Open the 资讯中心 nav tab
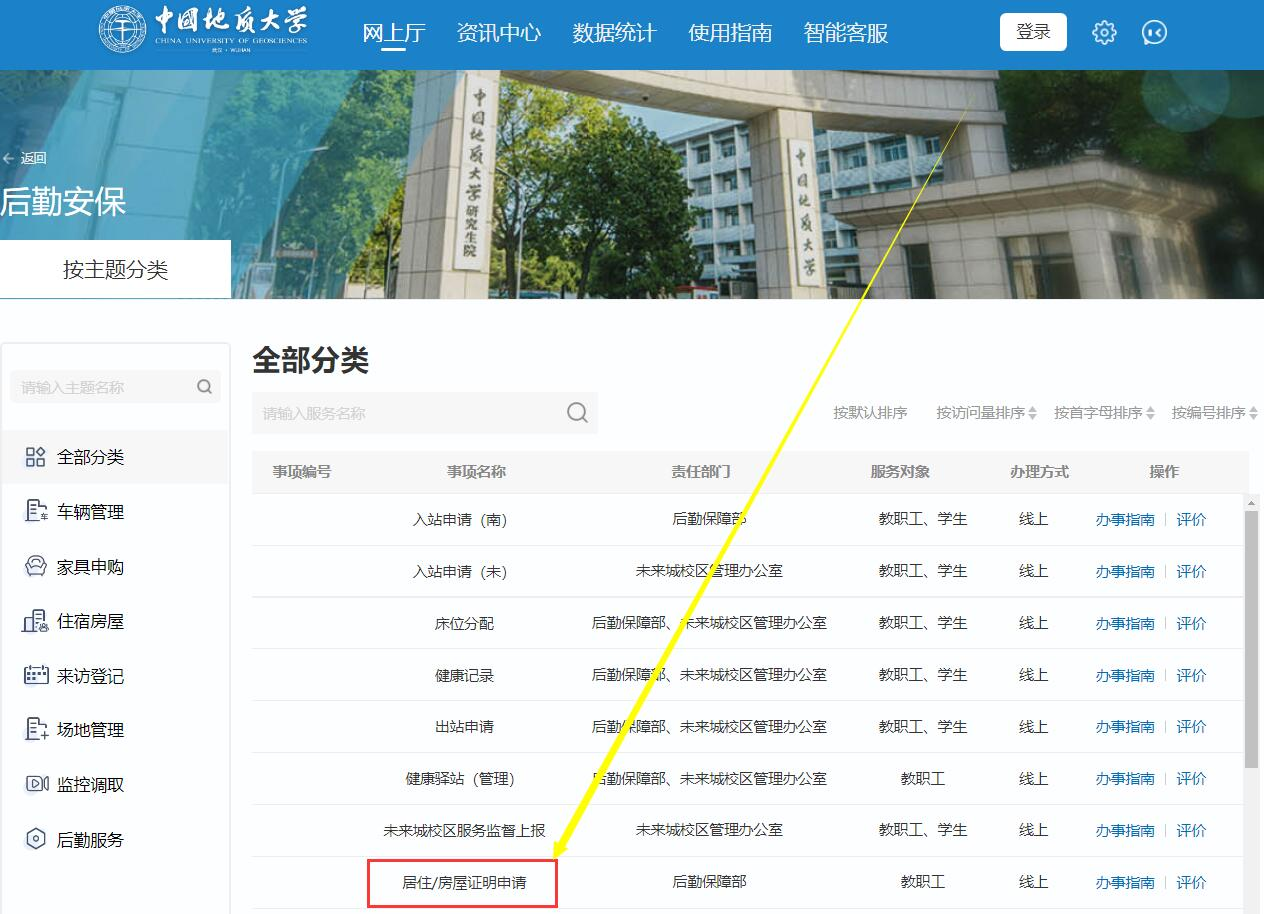Image resolution: width=1264 pixels, height=914 pixels. [x=498, y=33]
